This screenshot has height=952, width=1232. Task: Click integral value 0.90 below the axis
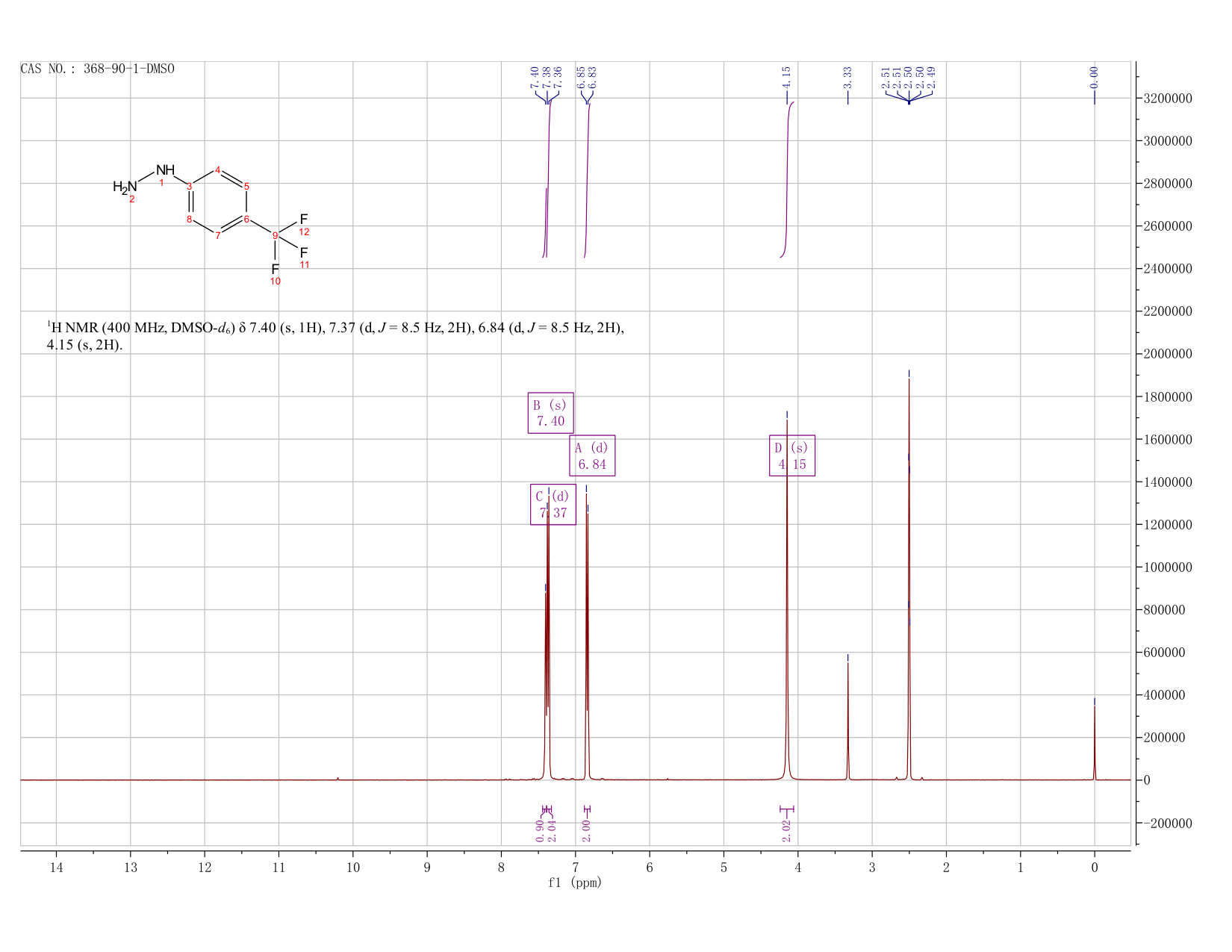point(541,830)
